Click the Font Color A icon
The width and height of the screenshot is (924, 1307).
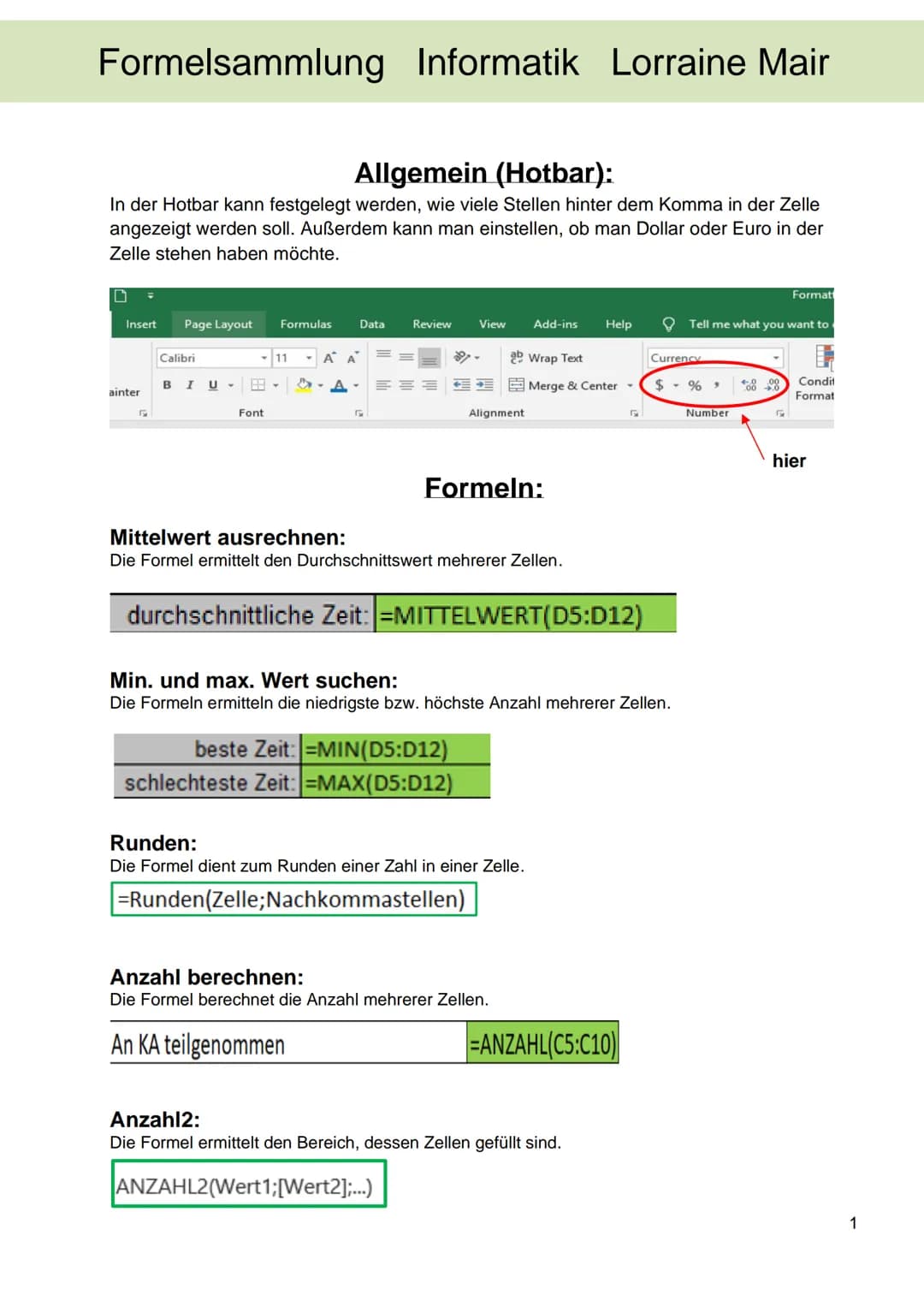340,385
